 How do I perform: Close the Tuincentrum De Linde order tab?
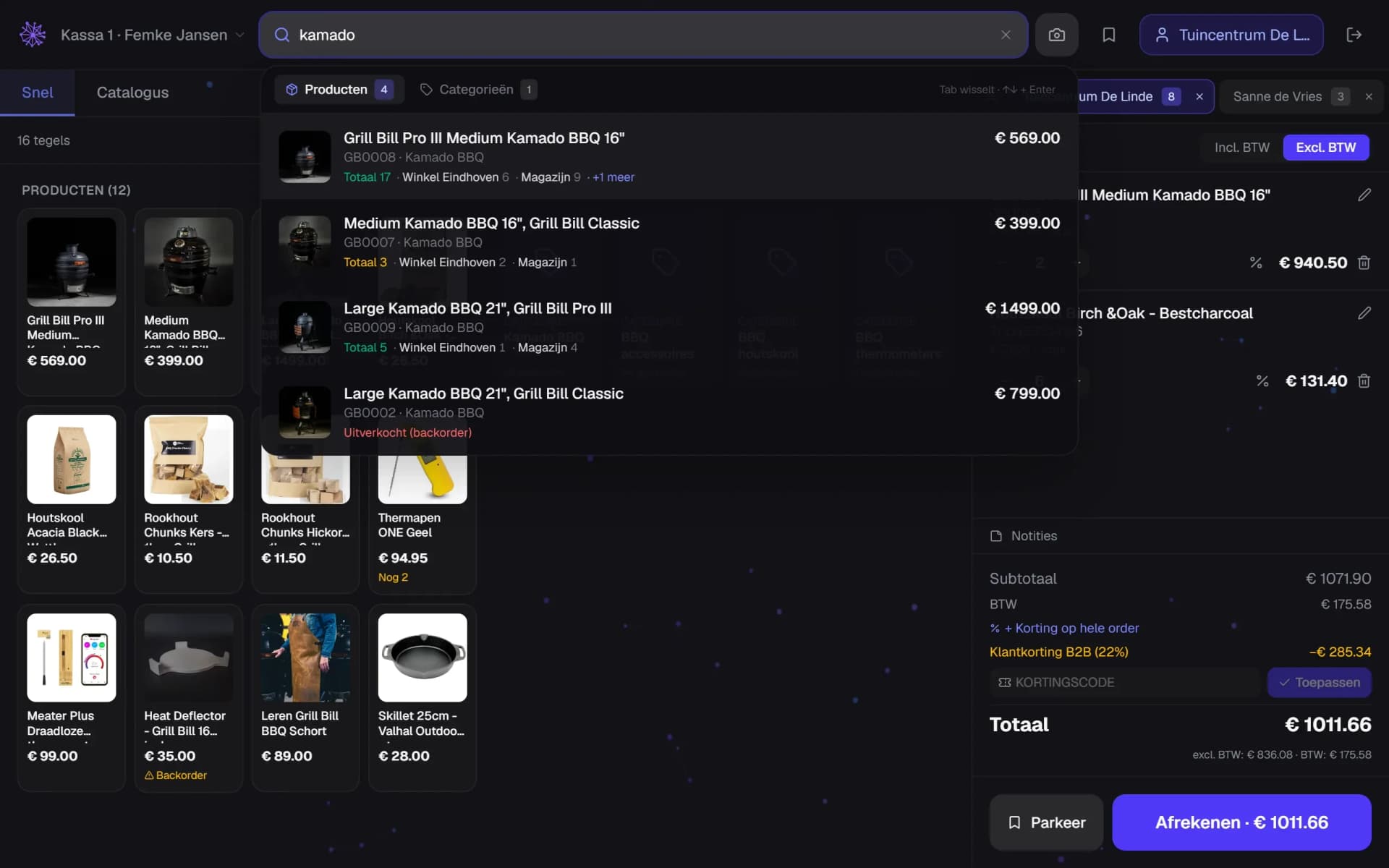[1199, 97]
